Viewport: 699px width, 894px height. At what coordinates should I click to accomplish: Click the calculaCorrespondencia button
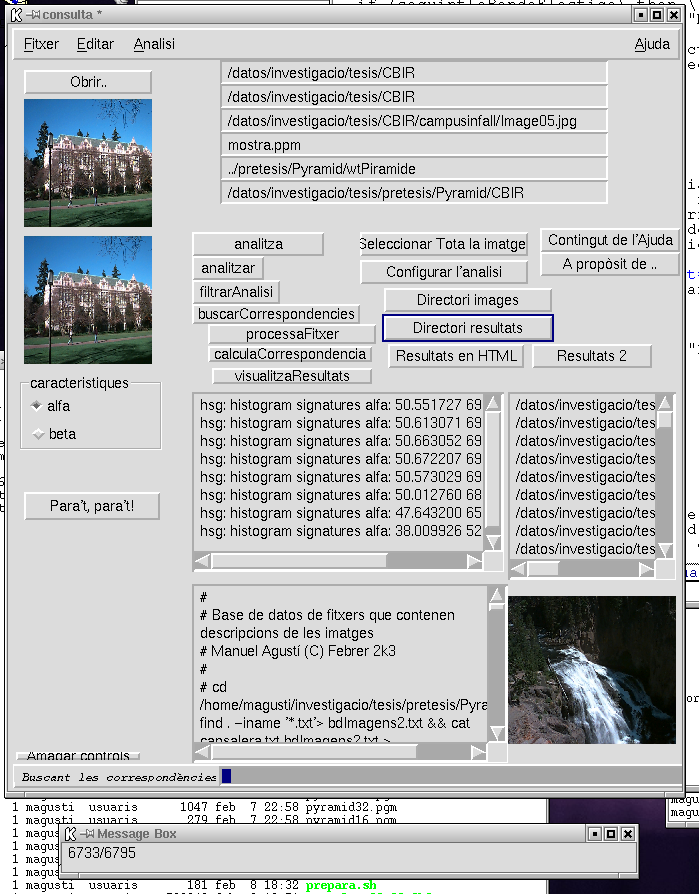point(290,353)
